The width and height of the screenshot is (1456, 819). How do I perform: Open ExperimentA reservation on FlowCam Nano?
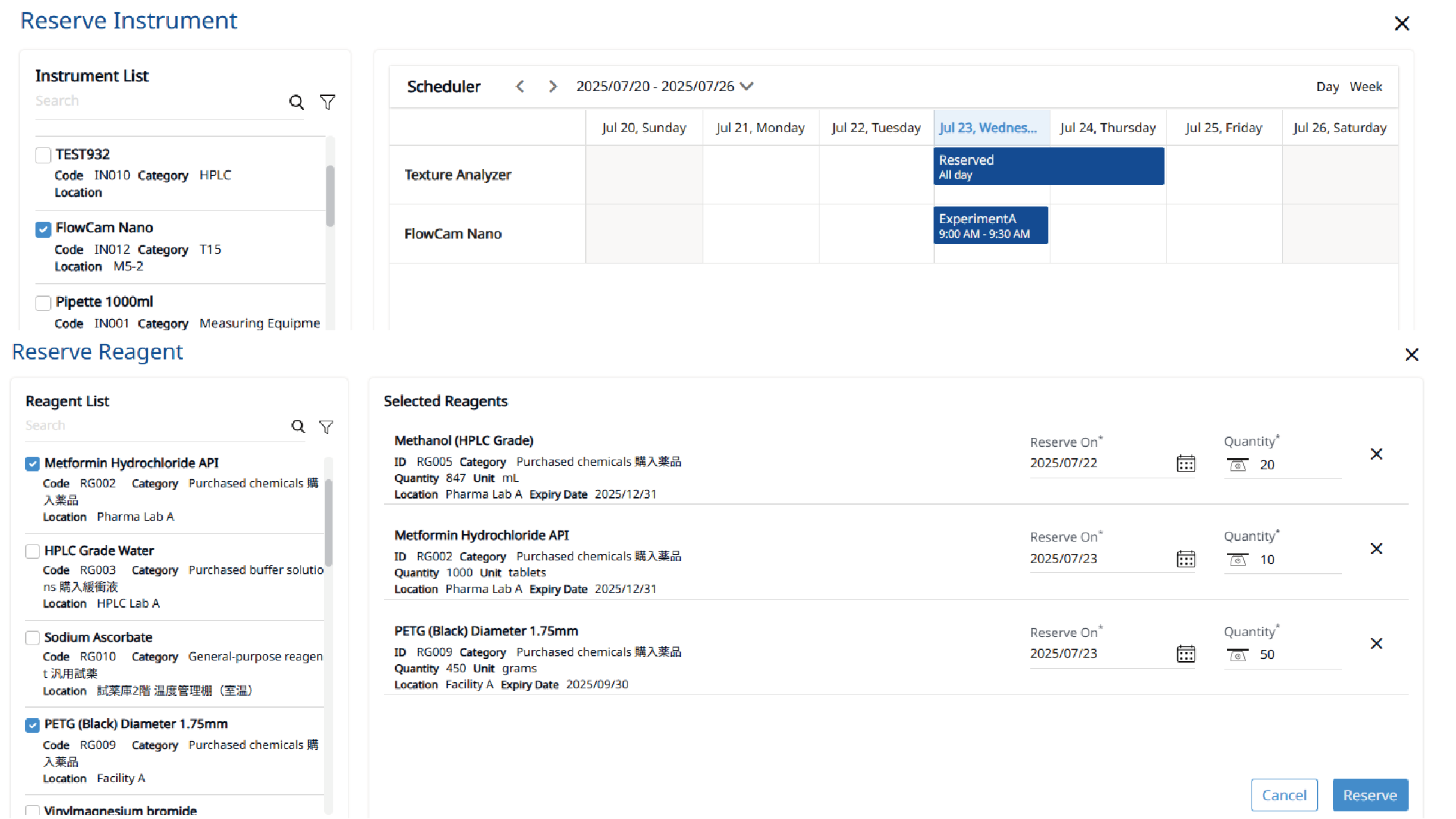pyautogui.click(x=990, y=225)
